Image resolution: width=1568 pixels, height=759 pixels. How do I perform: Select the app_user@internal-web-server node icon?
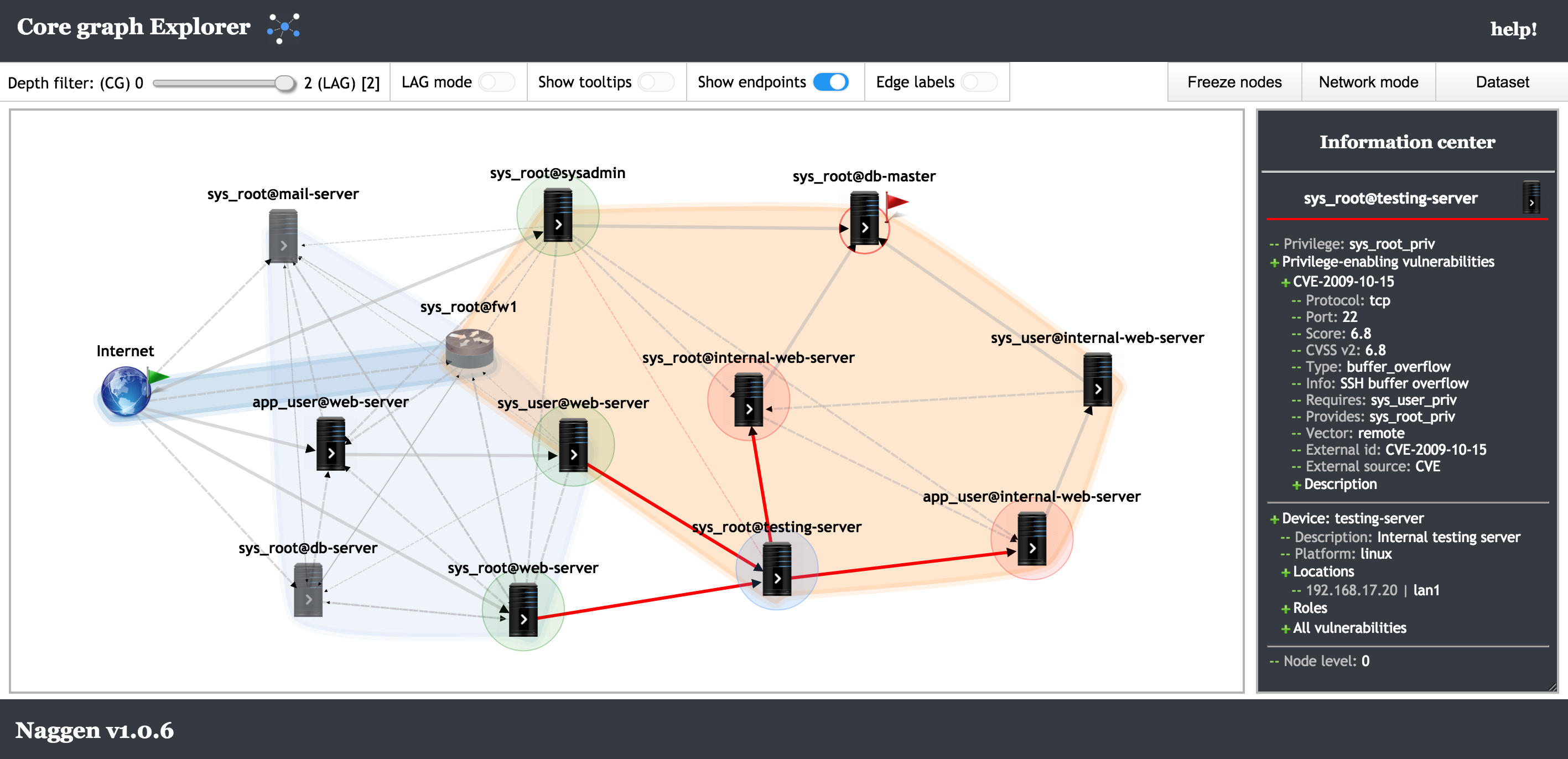pyautogui.click(x=1032, y=539)
